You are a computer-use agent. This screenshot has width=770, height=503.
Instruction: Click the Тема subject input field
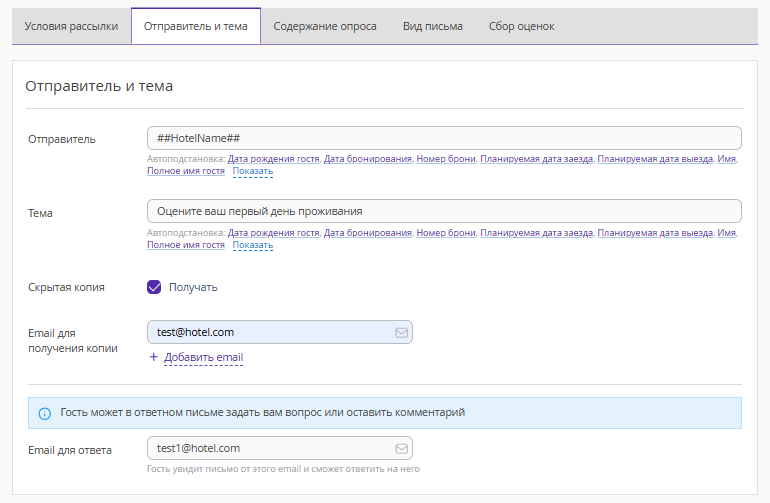click(443, 211)
